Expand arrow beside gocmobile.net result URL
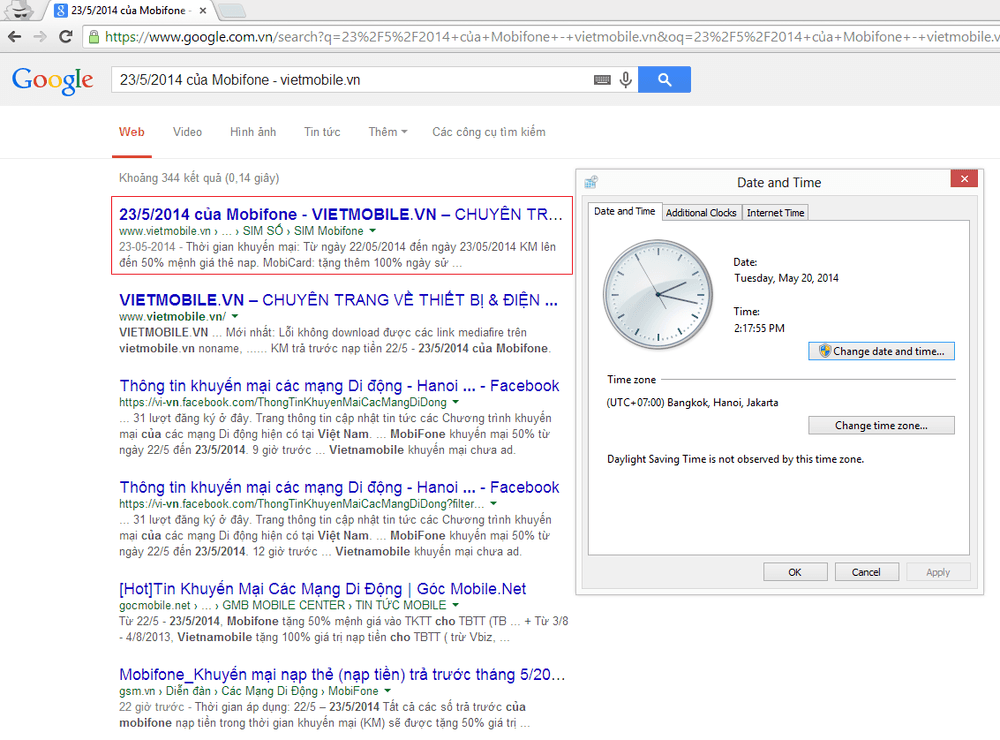 click(x=456, y=605)
